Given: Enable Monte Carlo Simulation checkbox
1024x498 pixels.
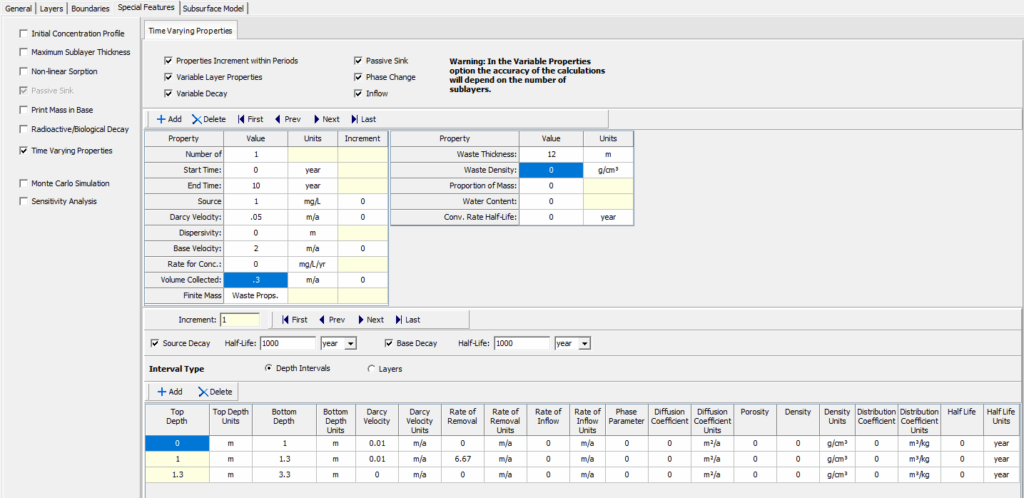Looking at the screenshot, I should tap(24, 184).
